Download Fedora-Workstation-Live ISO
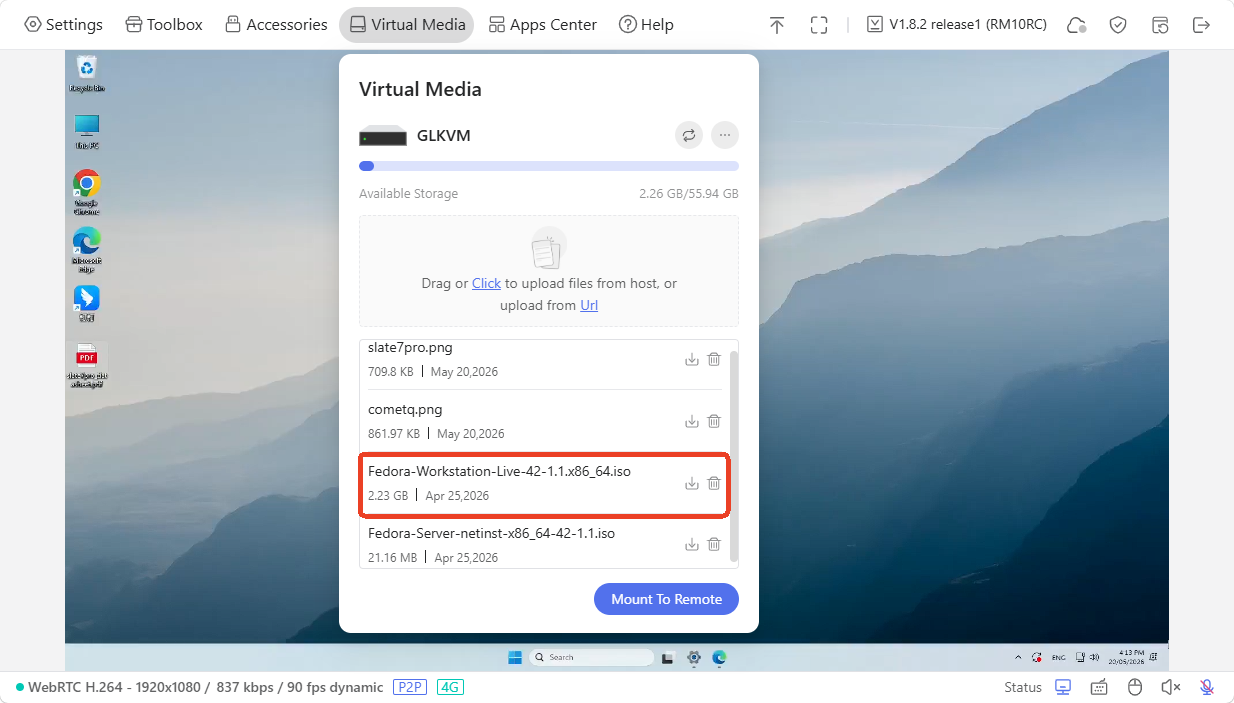This screenshot has height=703, width=1234. click(x=691, y=484)
